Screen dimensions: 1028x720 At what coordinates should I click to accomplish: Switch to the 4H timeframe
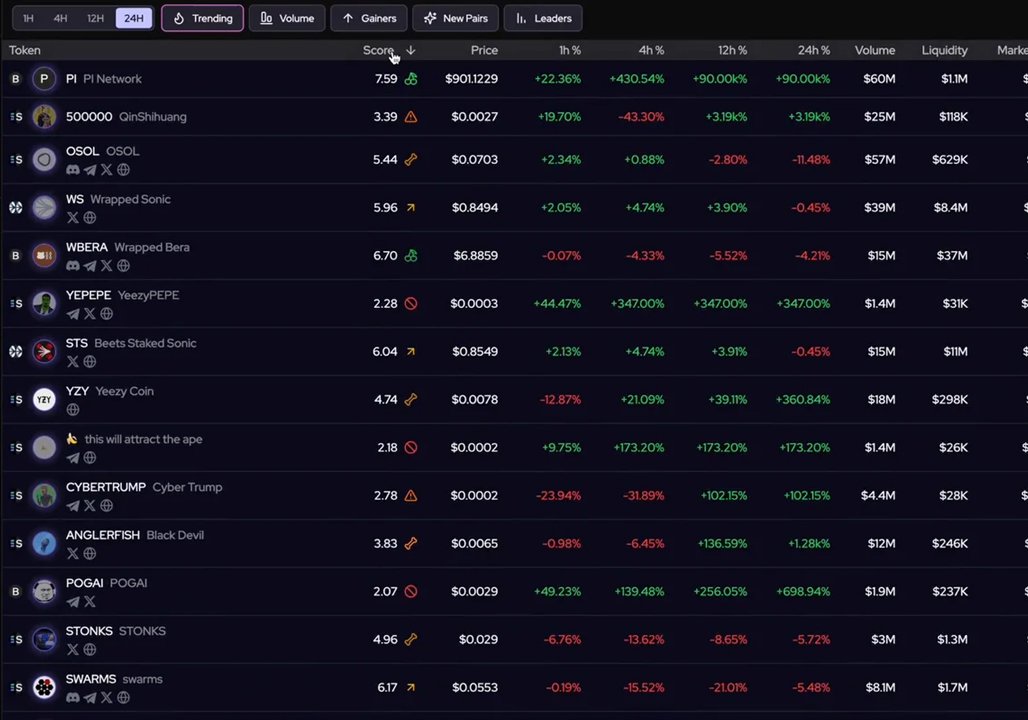[60, 17]
